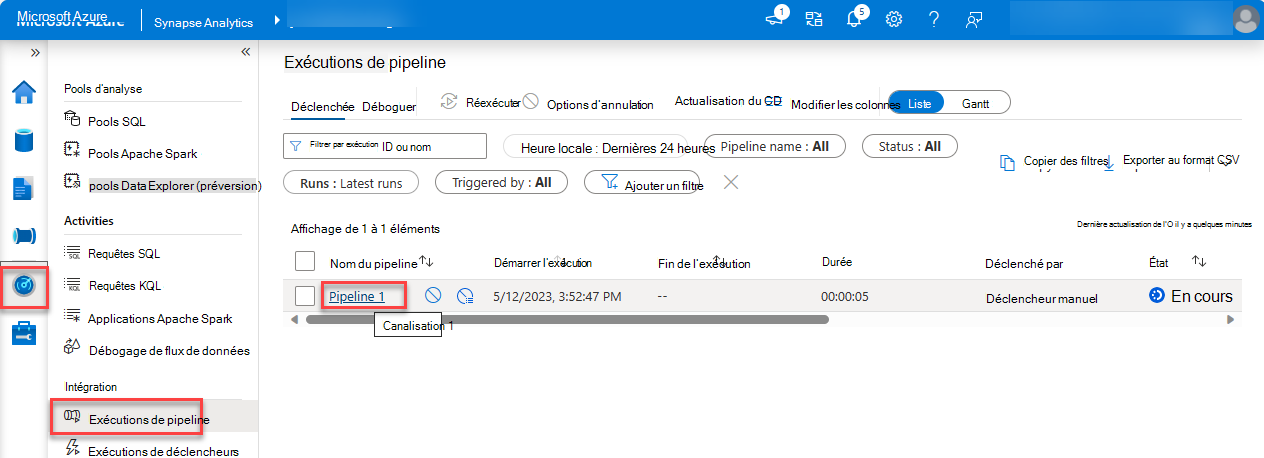Expand the left hub navigation bar
Viewport: 1264px width, 458px height.
pyautogui.click(x=35, y=53)
